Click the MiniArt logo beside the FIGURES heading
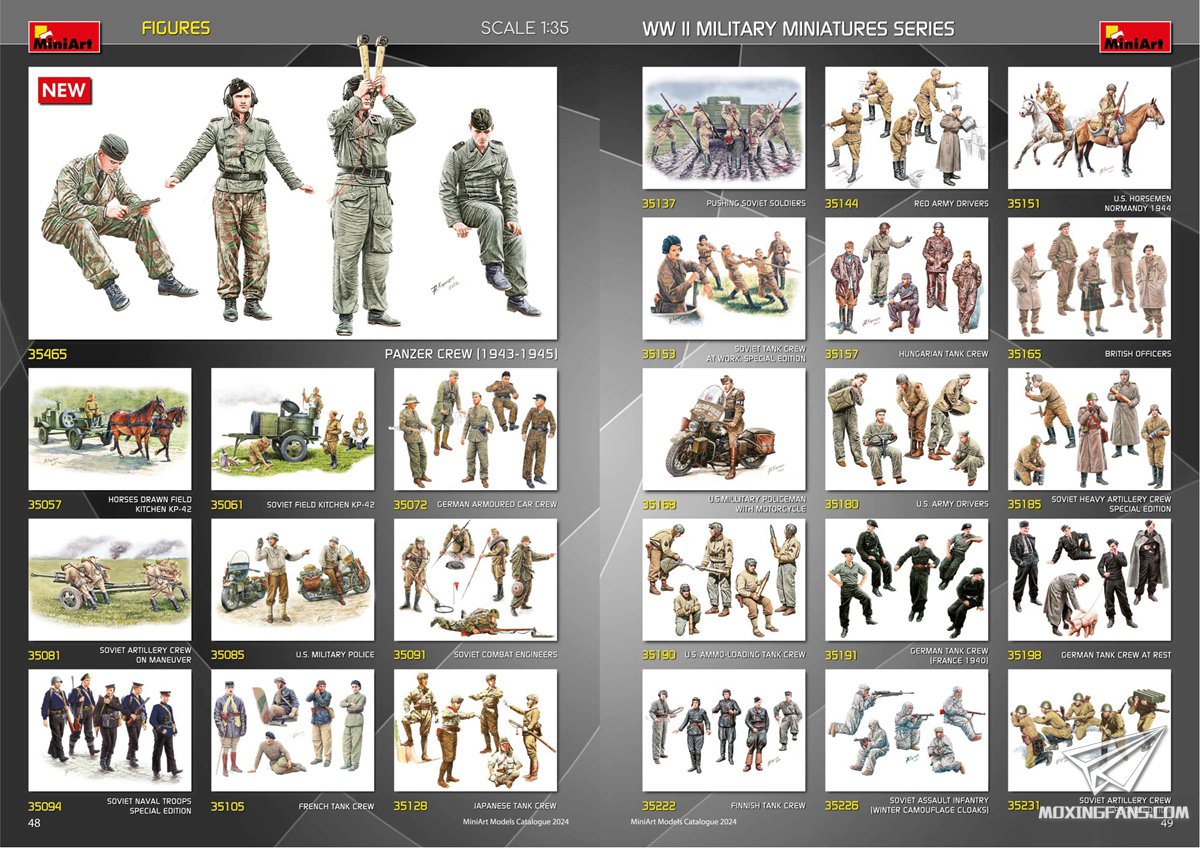Image resolution: width=1200 pixels, height=848 pixels. pos(65,36)
